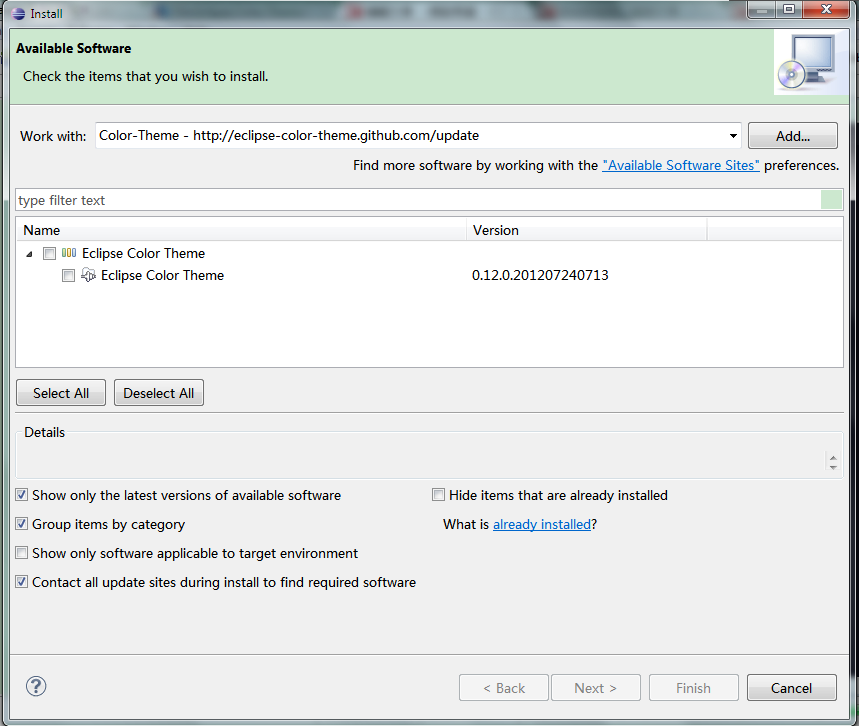Select the child Eclipse Color Theme row label
Image resolution: width=859 pixels, height=726 pixels.
click(162, 275)
